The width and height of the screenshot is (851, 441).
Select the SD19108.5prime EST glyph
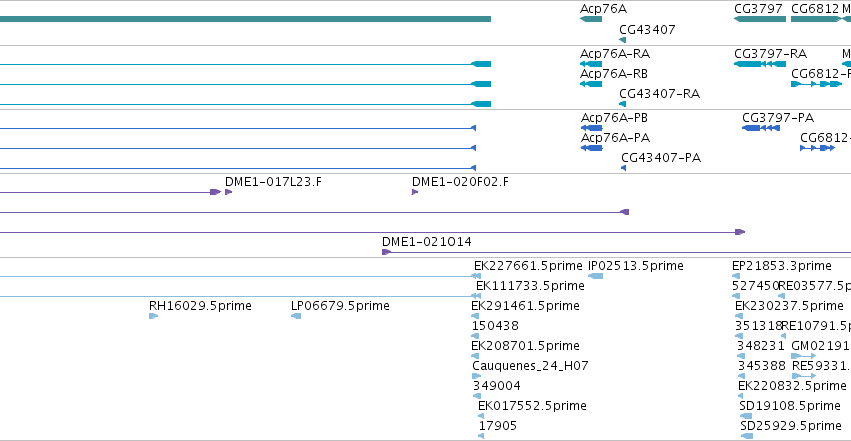coord(746,416)
